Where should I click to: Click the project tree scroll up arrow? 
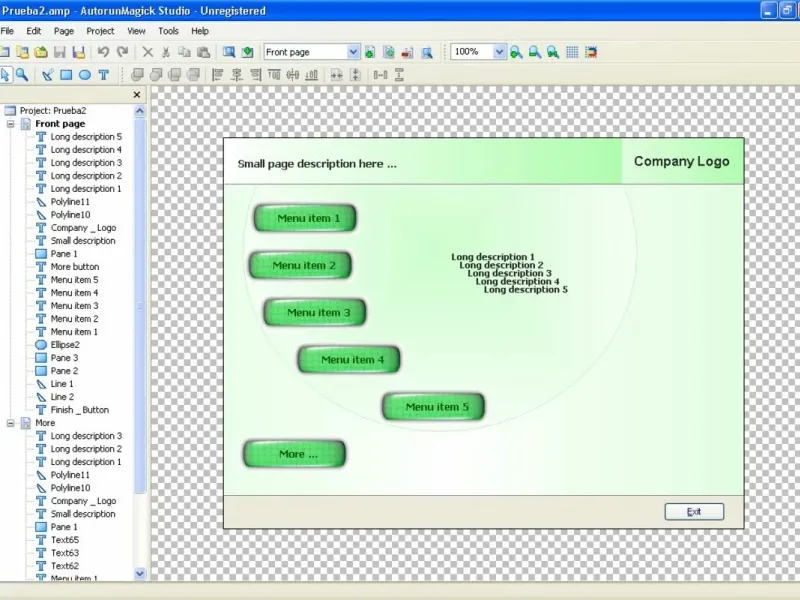(140, 111)
